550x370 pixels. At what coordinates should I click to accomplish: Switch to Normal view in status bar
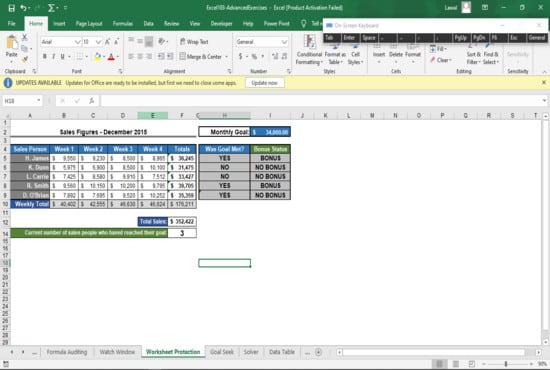[439, 364]
